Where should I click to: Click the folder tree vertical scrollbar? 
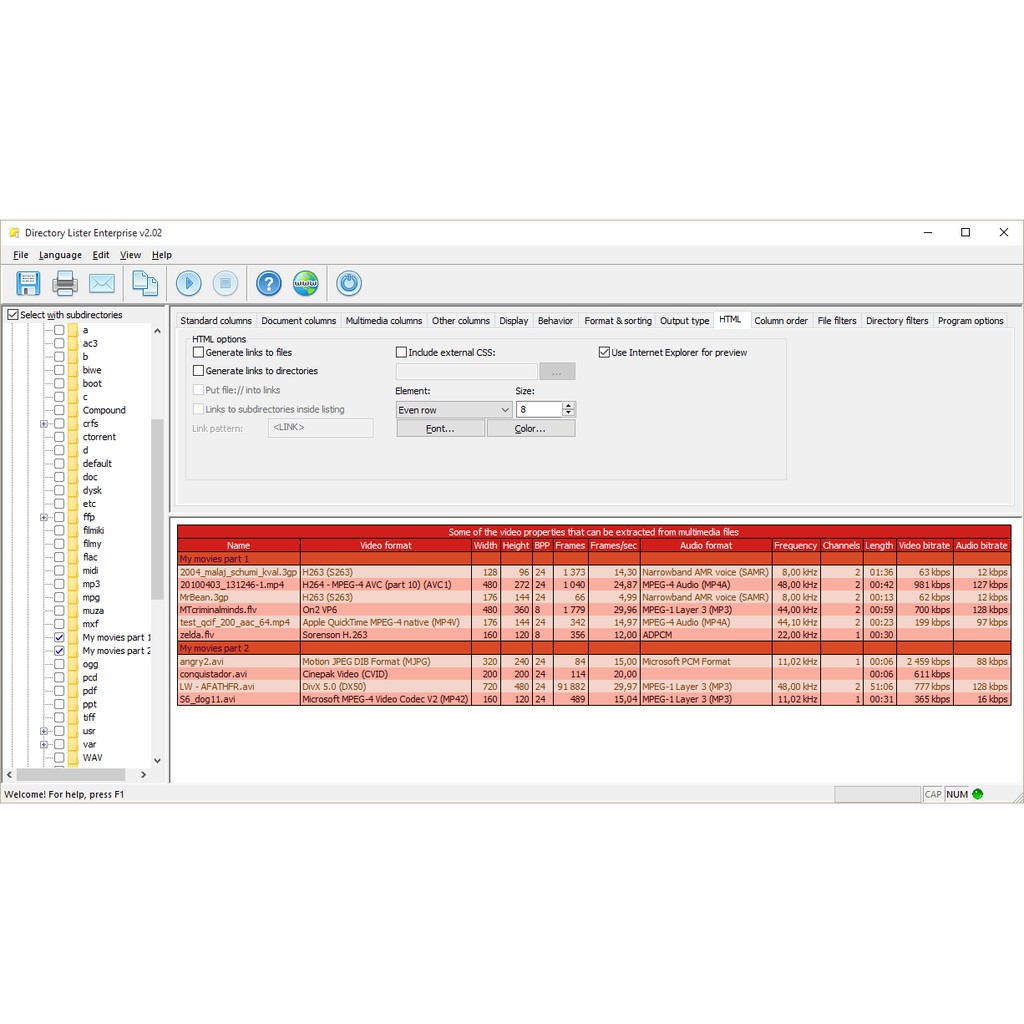coord(157,500)
